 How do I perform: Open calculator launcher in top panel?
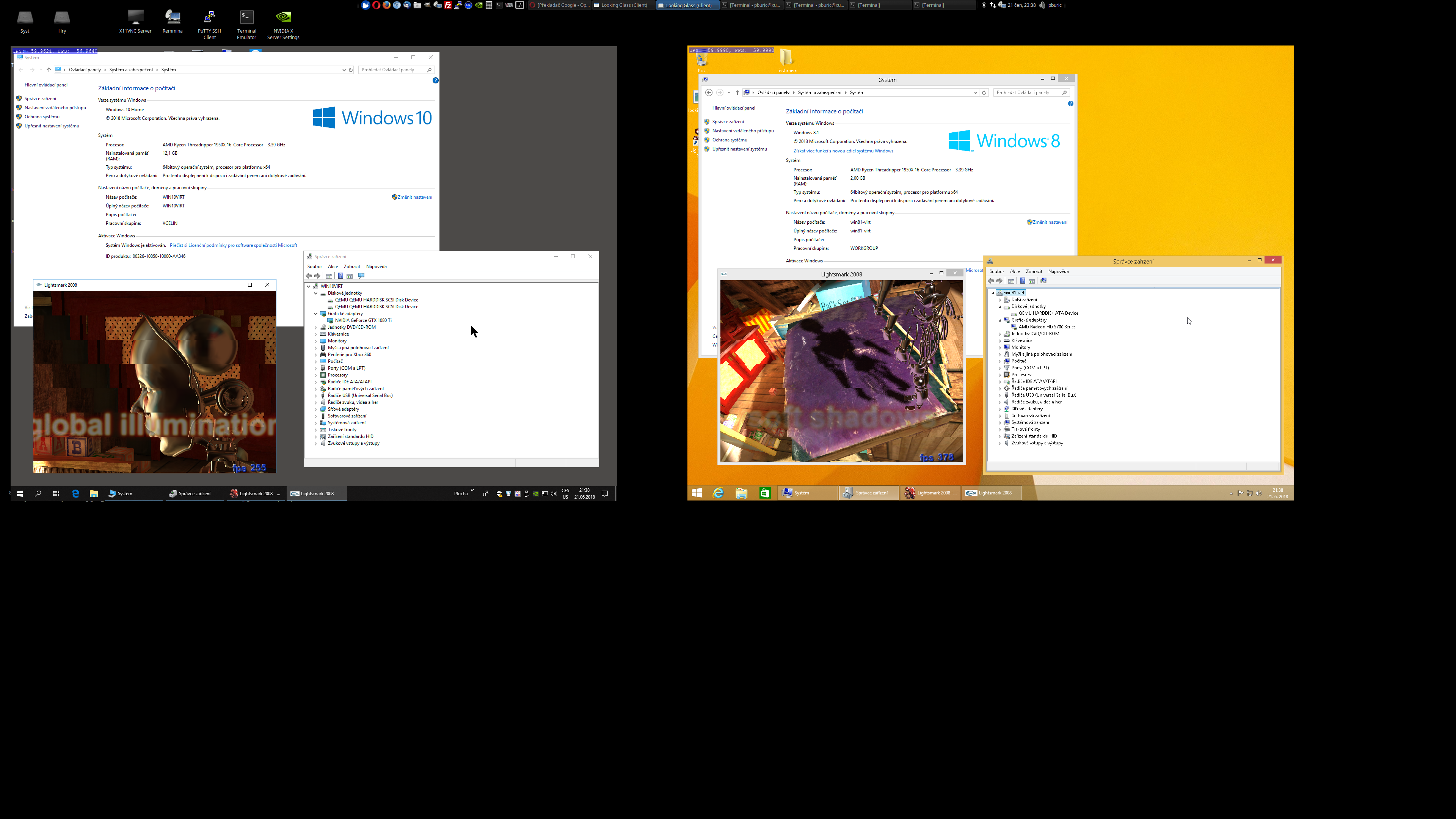pos(489,5)
